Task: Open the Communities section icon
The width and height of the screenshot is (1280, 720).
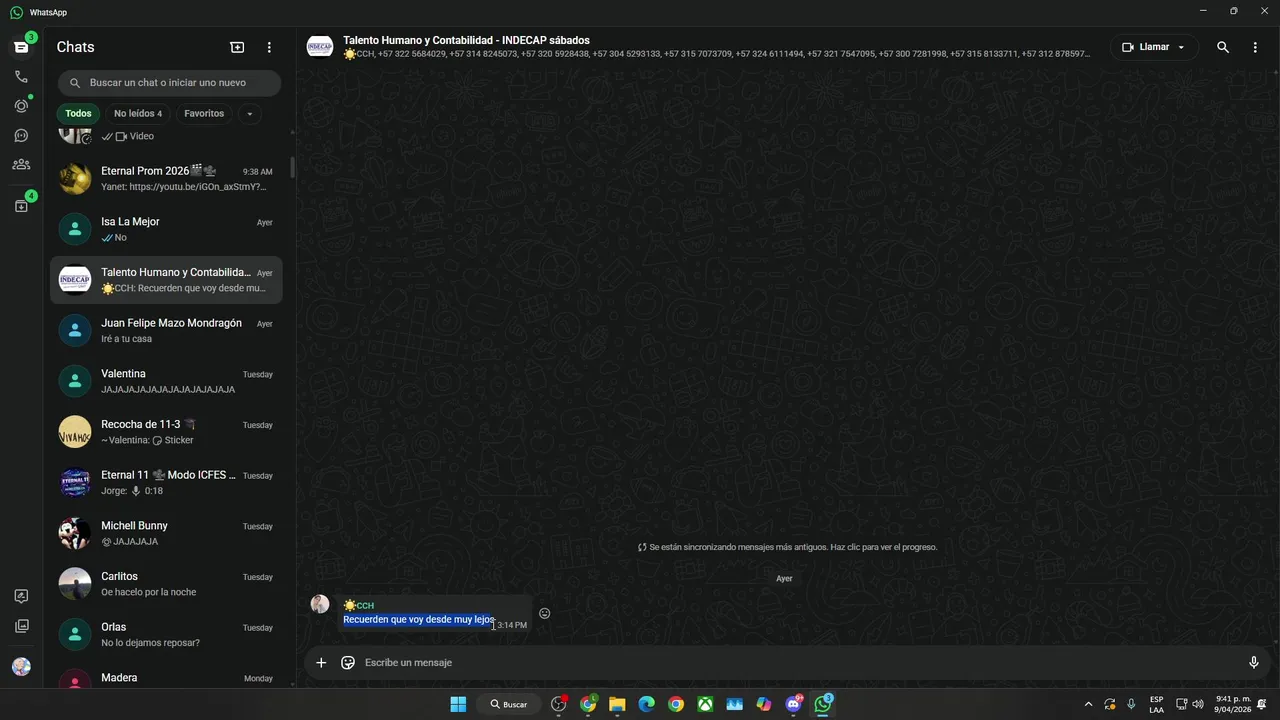Action: [21, 164]
